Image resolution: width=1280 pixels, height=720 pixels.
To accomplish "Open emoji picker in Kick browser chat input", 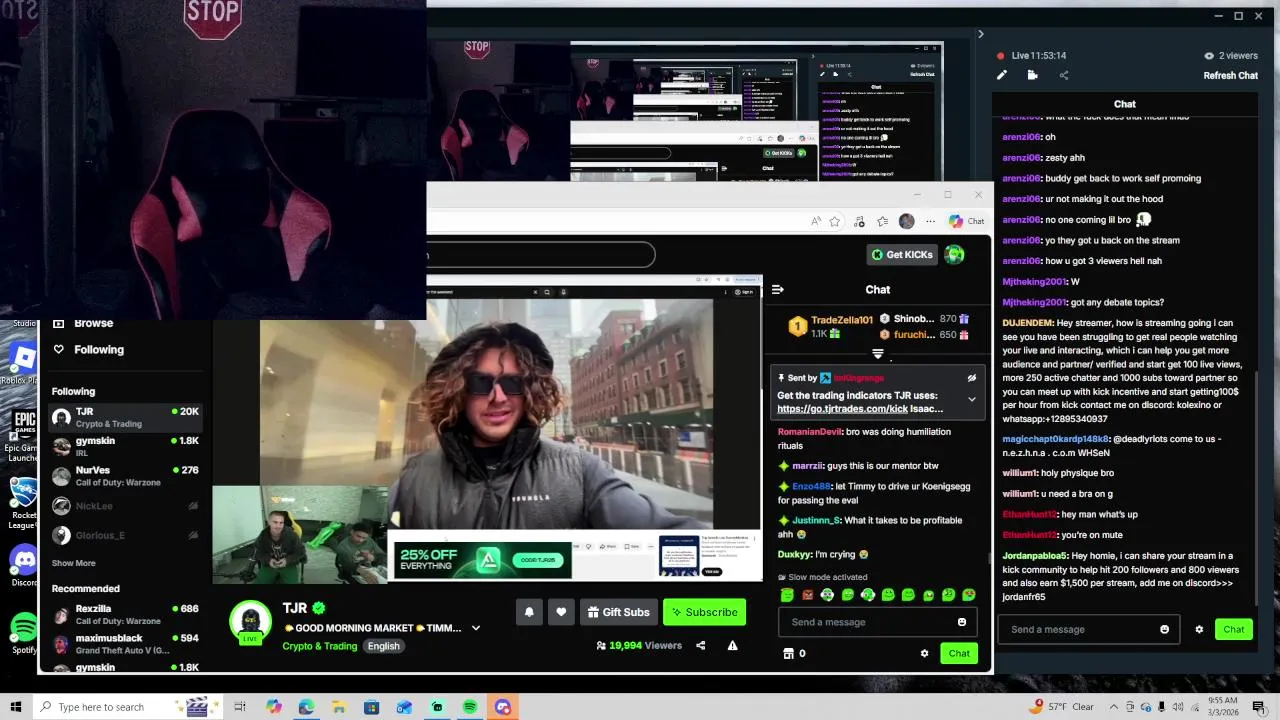I will (x=962, y=622).
